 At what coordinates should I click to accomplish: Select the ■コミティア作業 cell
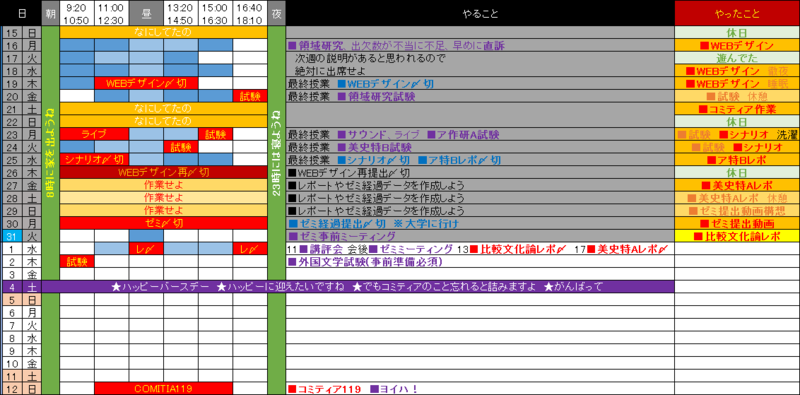click(x=737, y=109)
